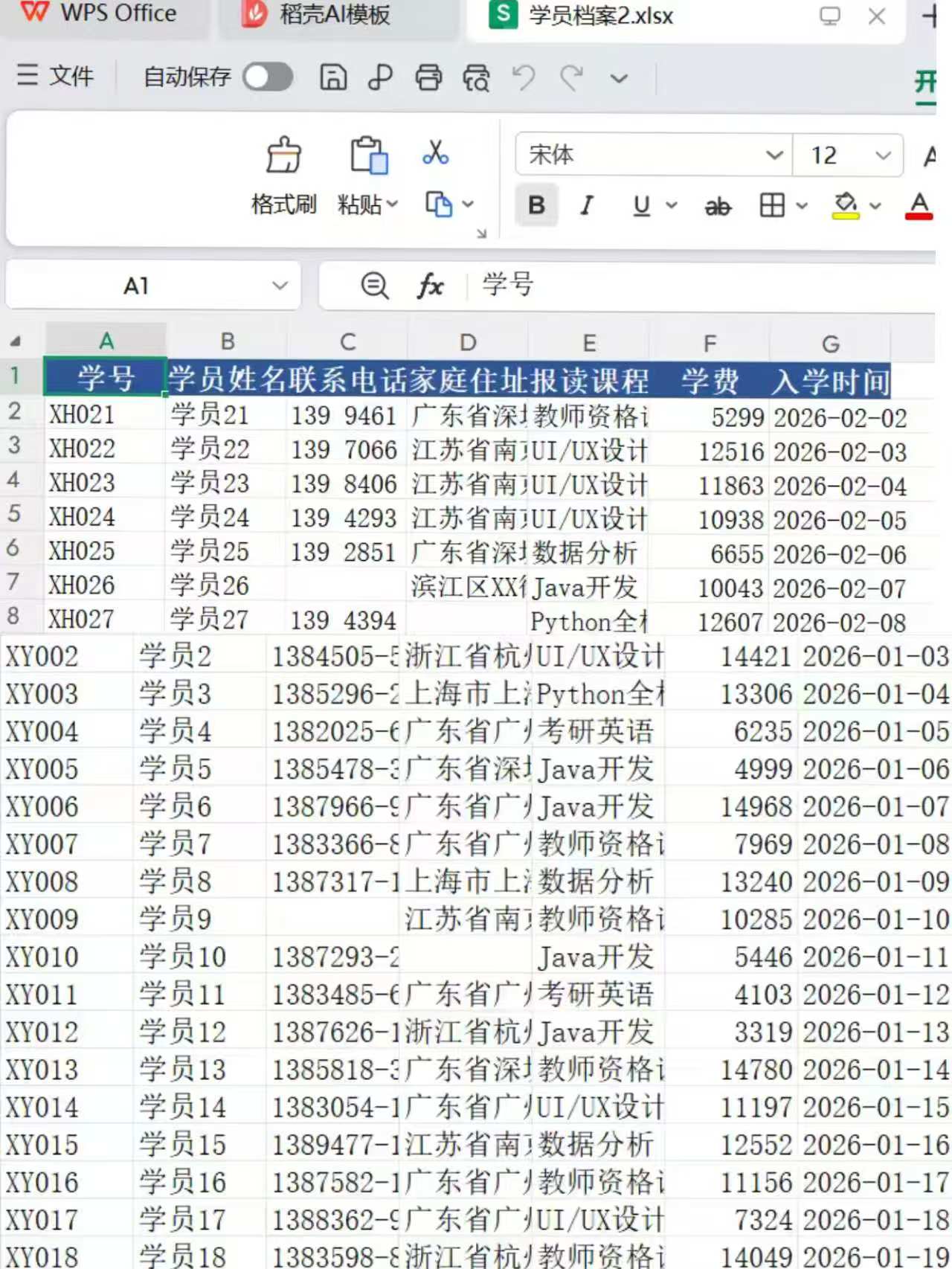Expand the quick access toolbar dropdown
Image resolution: width=952 pixels, height=1269 pixels.
619,78
